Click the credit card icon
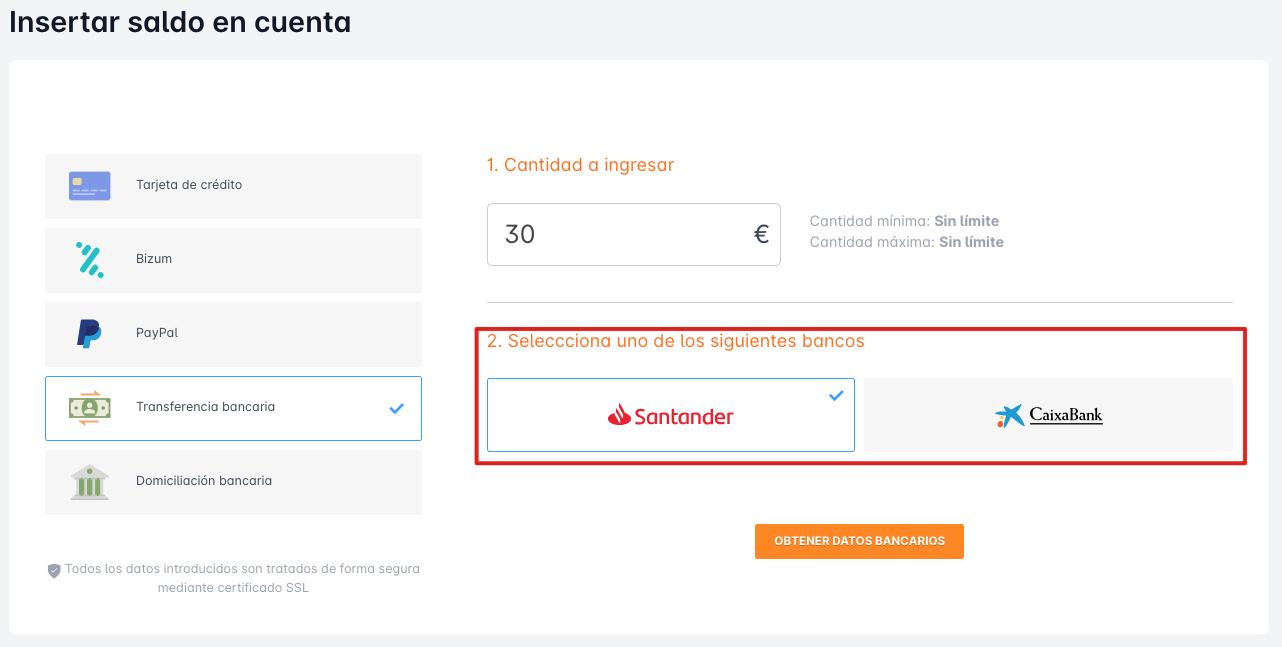 pos(90,186)
